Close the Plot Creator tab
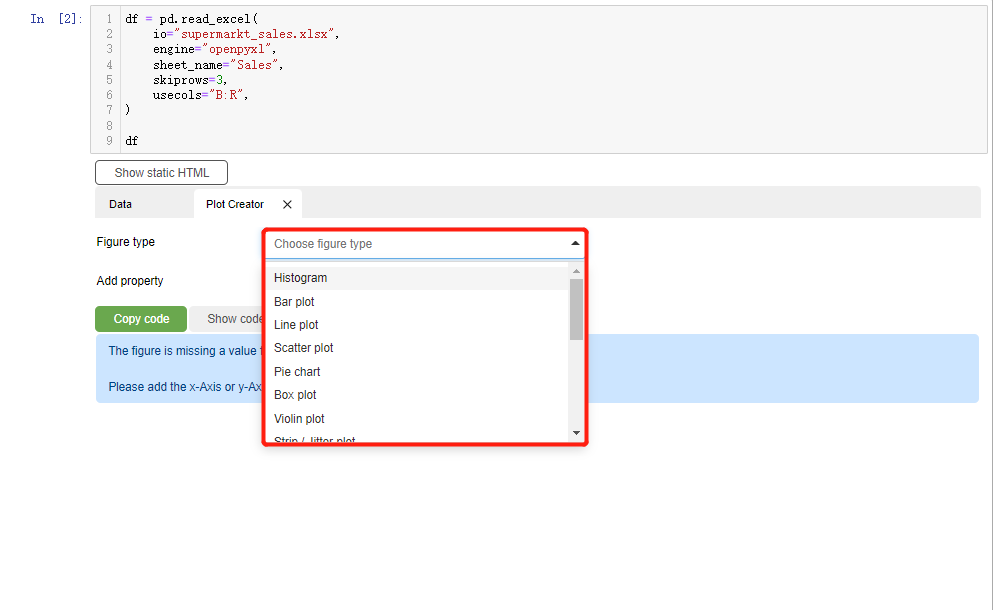 [287, 204]
